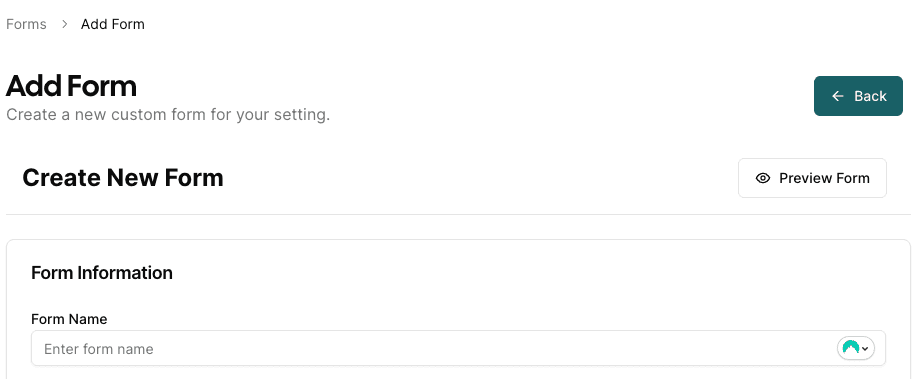Click the Preview Form label text
This screenshot has height=379, width=916.
click(x=824, y=178)
